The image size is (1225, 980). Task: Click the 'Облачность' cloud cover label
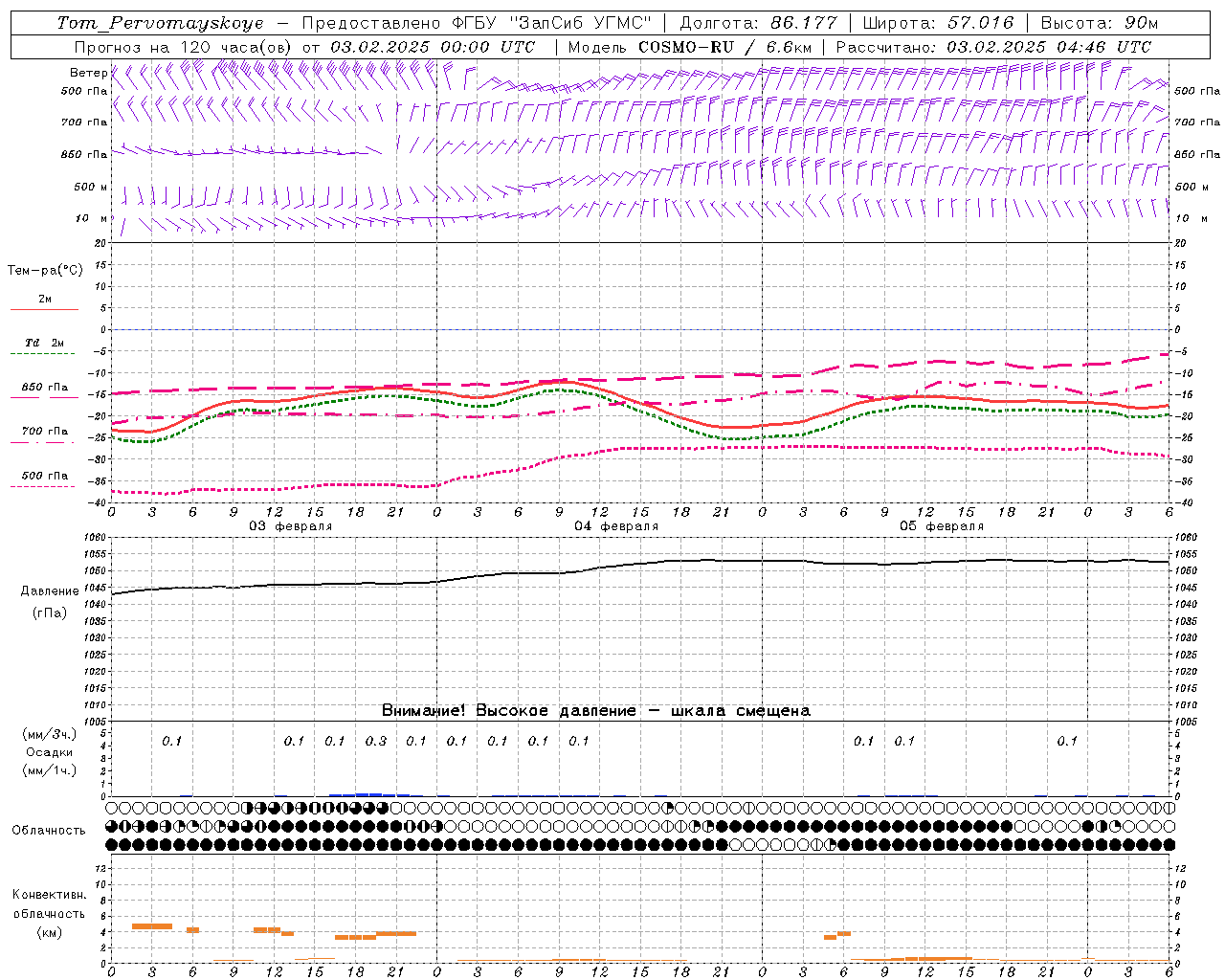tap(49, 831)
